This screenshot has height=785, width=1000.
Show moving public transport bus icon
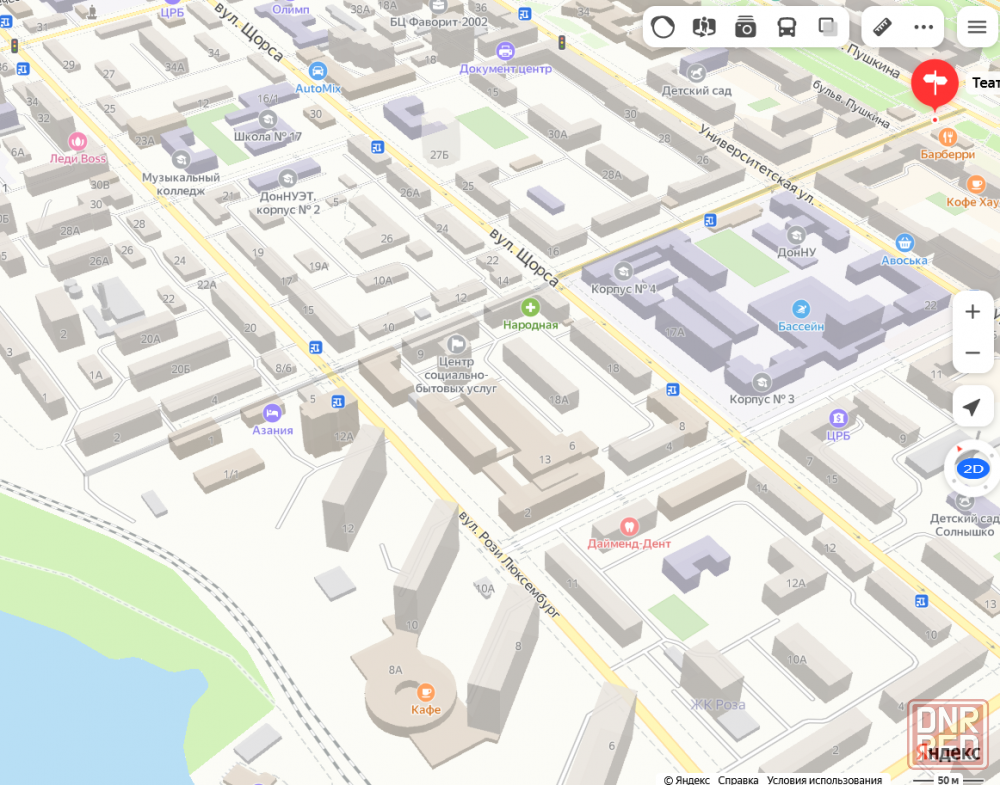(x=786, y=27)
